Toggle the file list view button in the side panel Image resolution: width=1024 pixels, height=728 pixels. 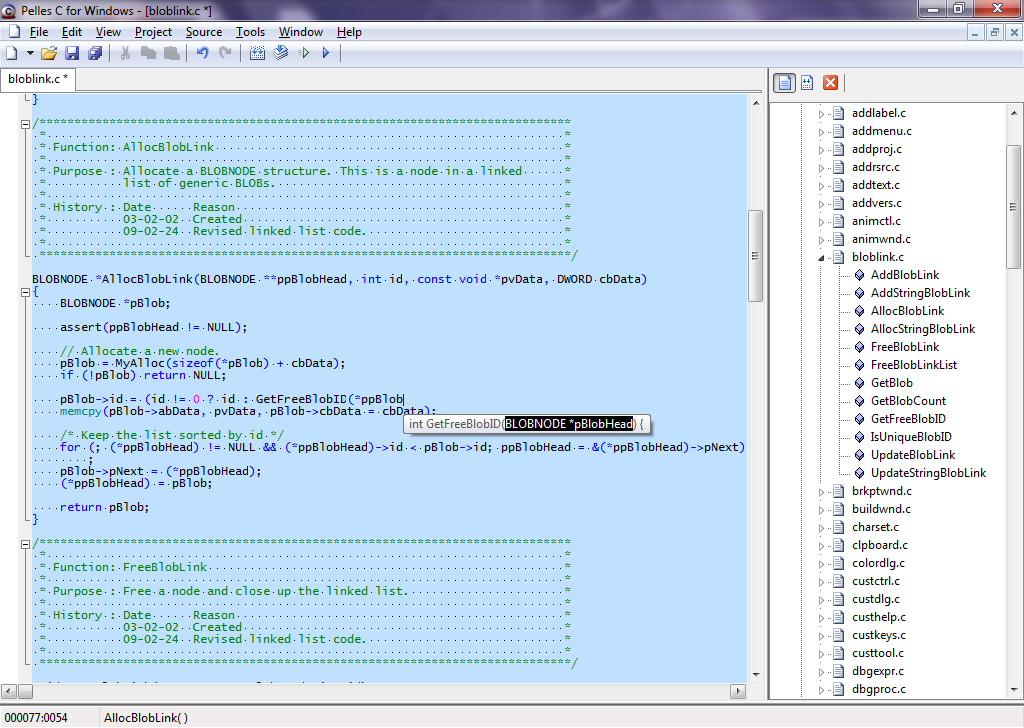tap(785, 82)
